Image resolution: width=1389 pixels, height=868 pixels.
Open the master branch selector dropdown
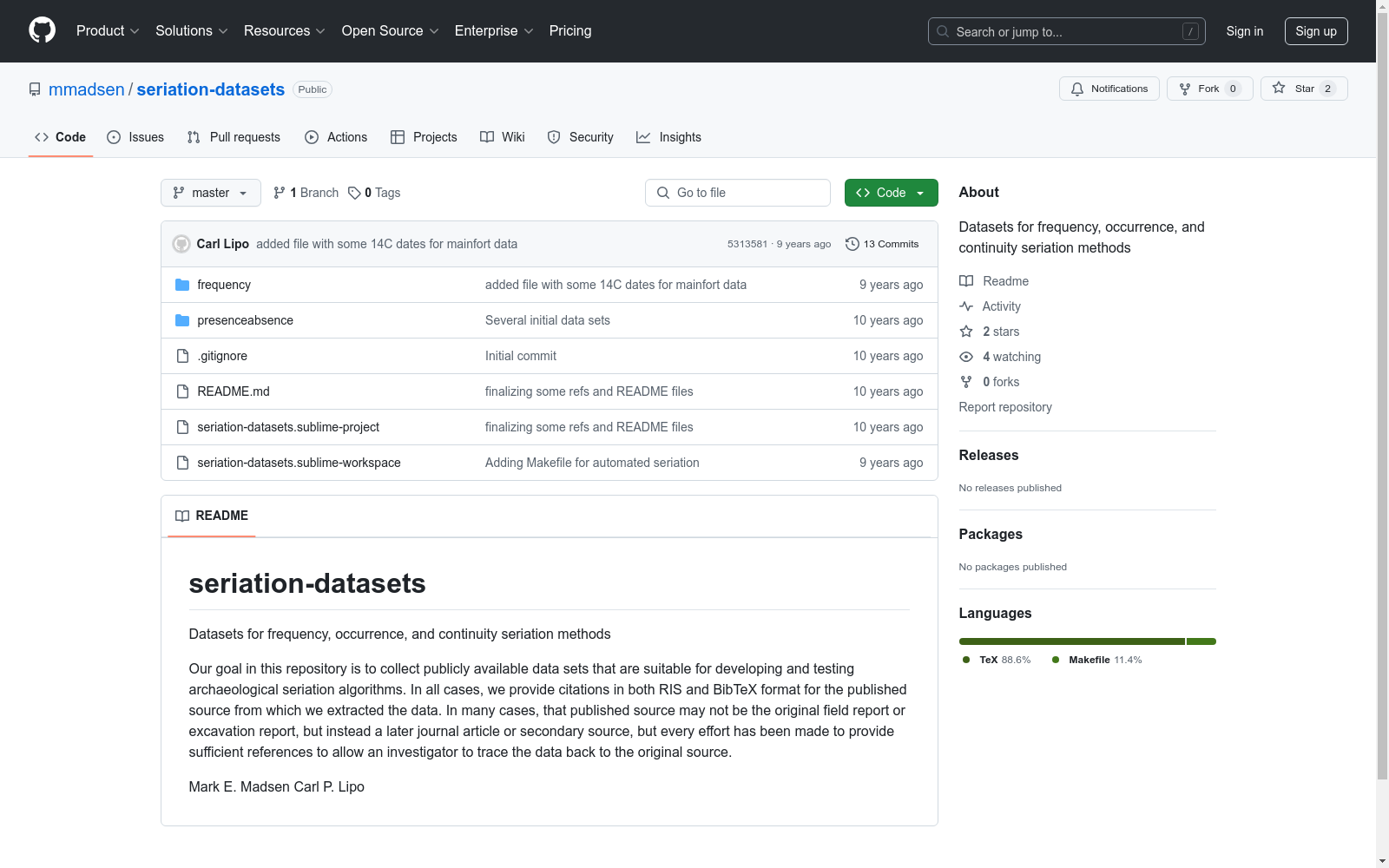click(x=211, y=193)
